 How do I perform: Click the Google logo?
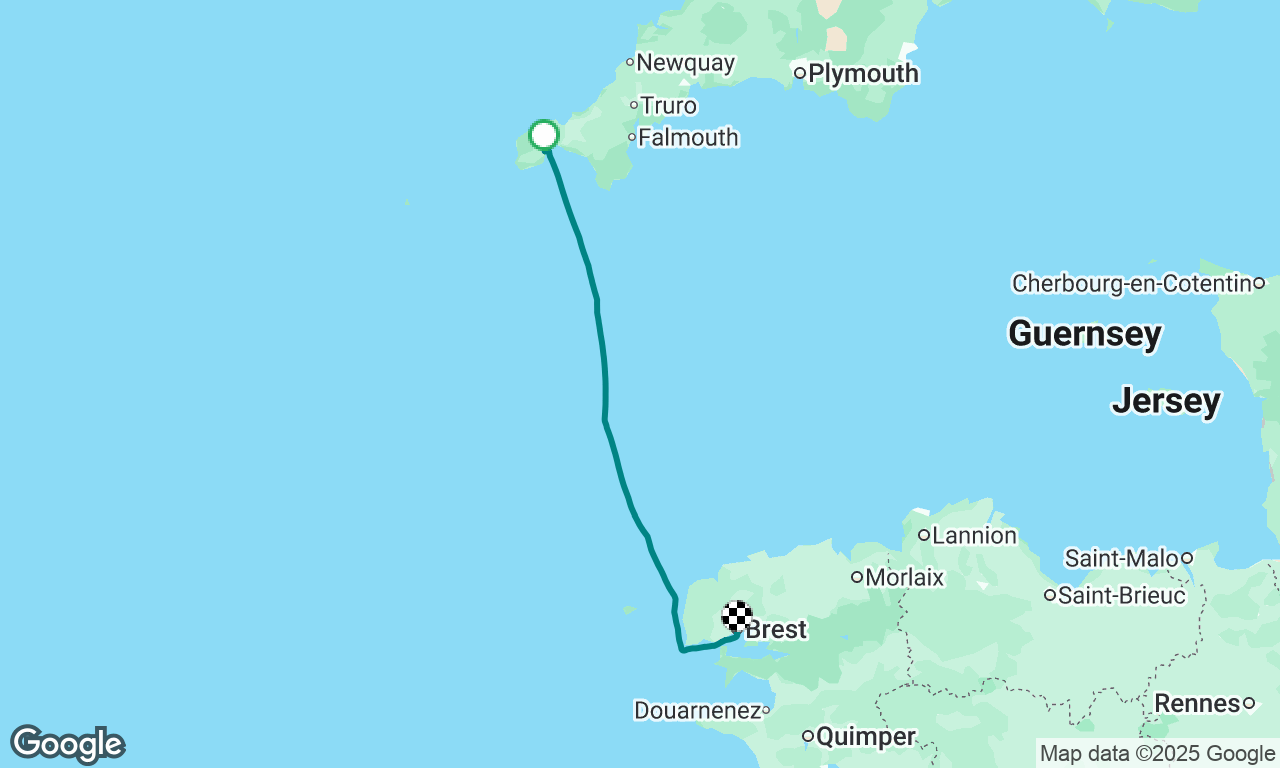(67, 744)
